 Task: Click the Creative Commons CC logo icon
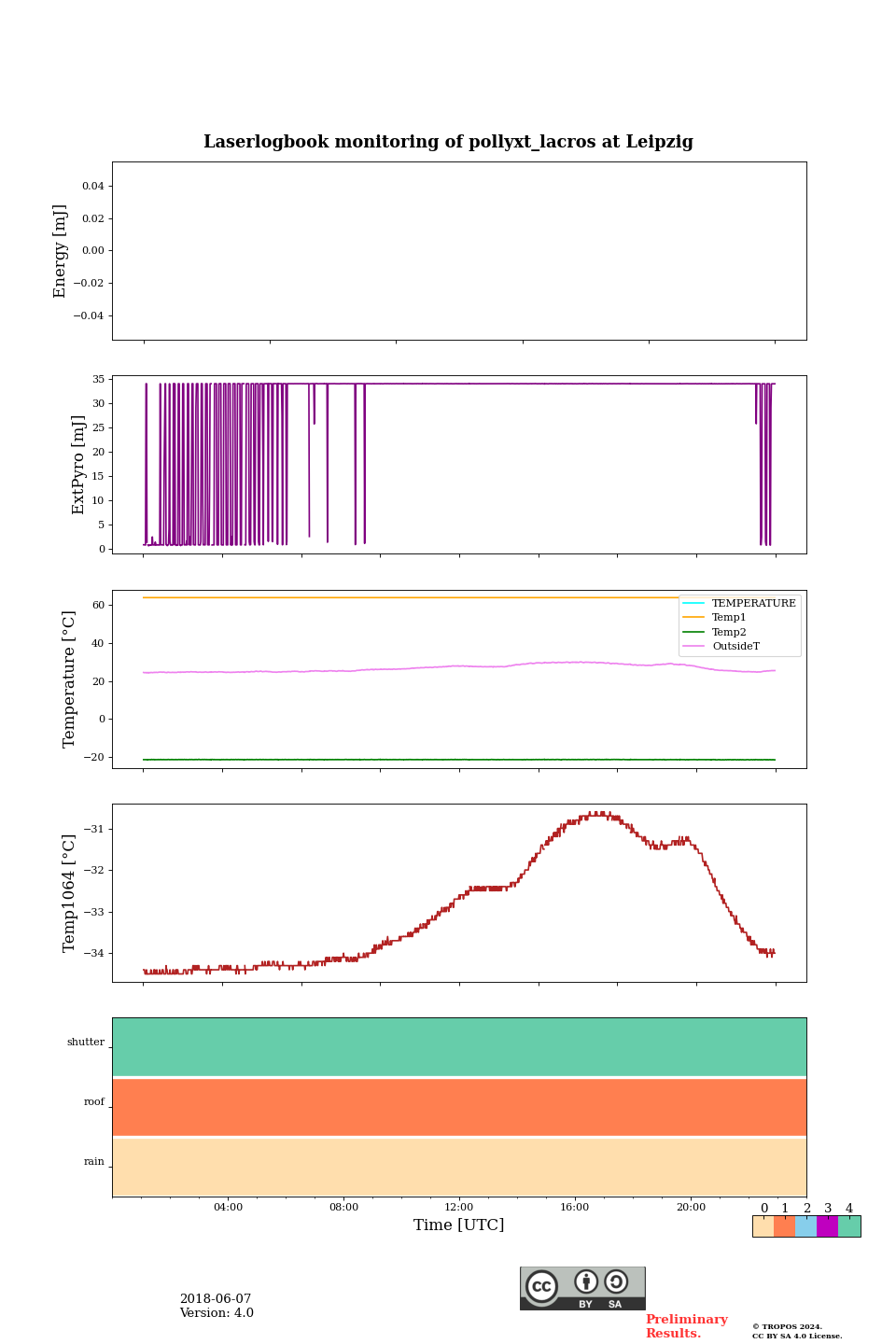coord(541,1286)
